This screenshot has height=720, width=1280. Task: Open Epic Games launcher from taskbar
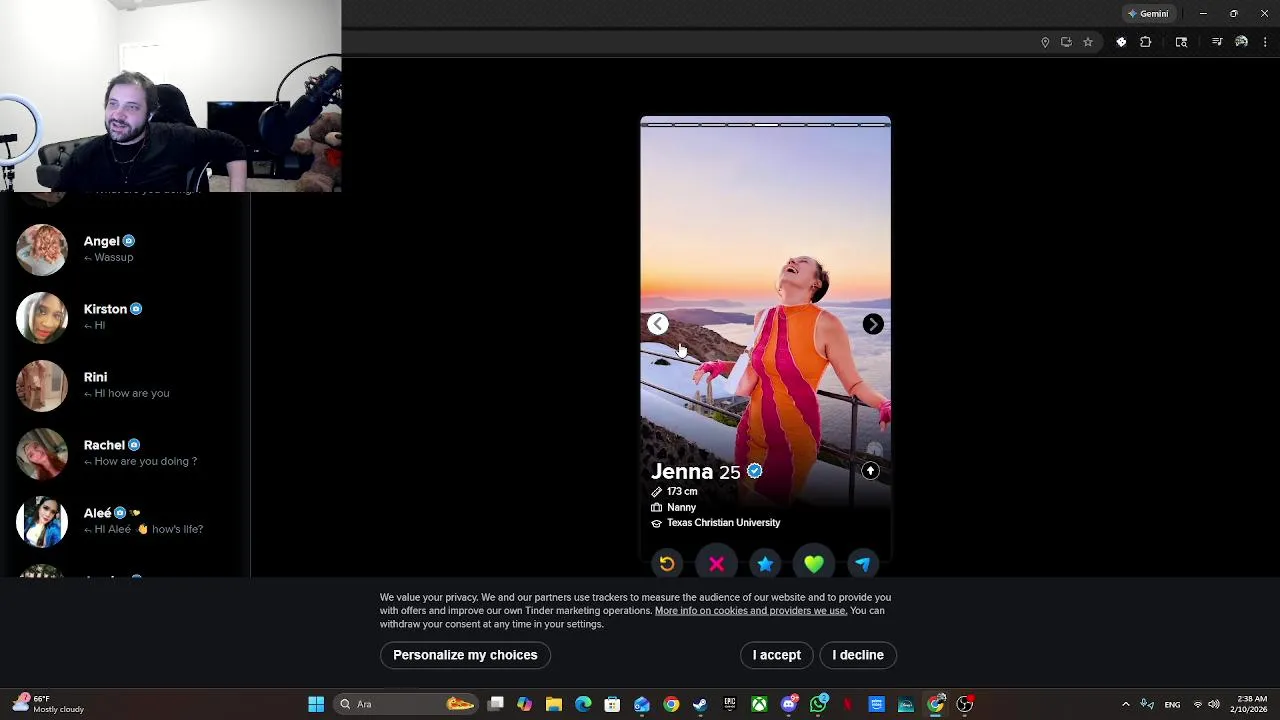tap(730, 704)
